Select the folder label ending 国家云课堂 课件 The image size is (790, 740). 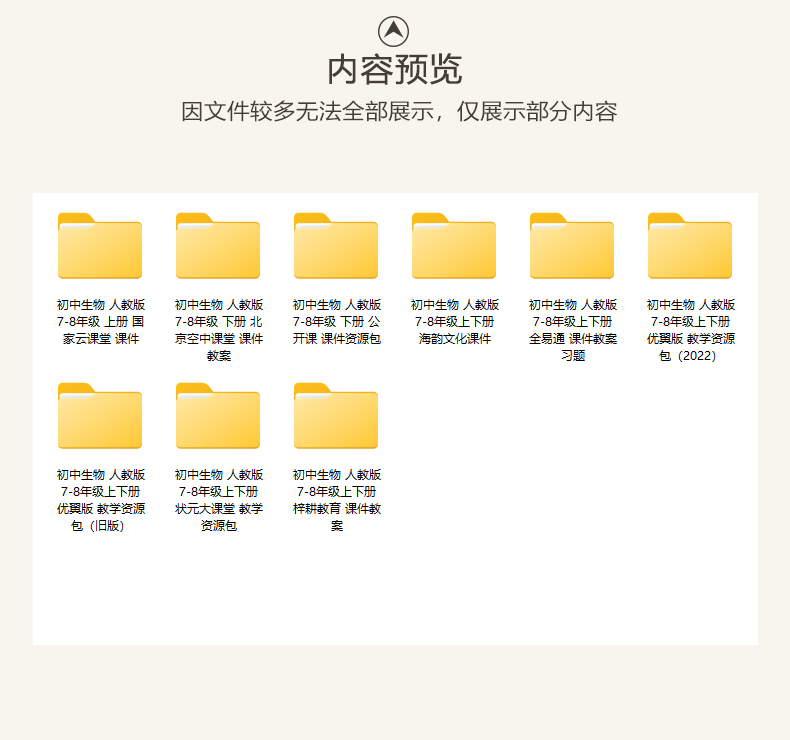(x=101, y=321)
